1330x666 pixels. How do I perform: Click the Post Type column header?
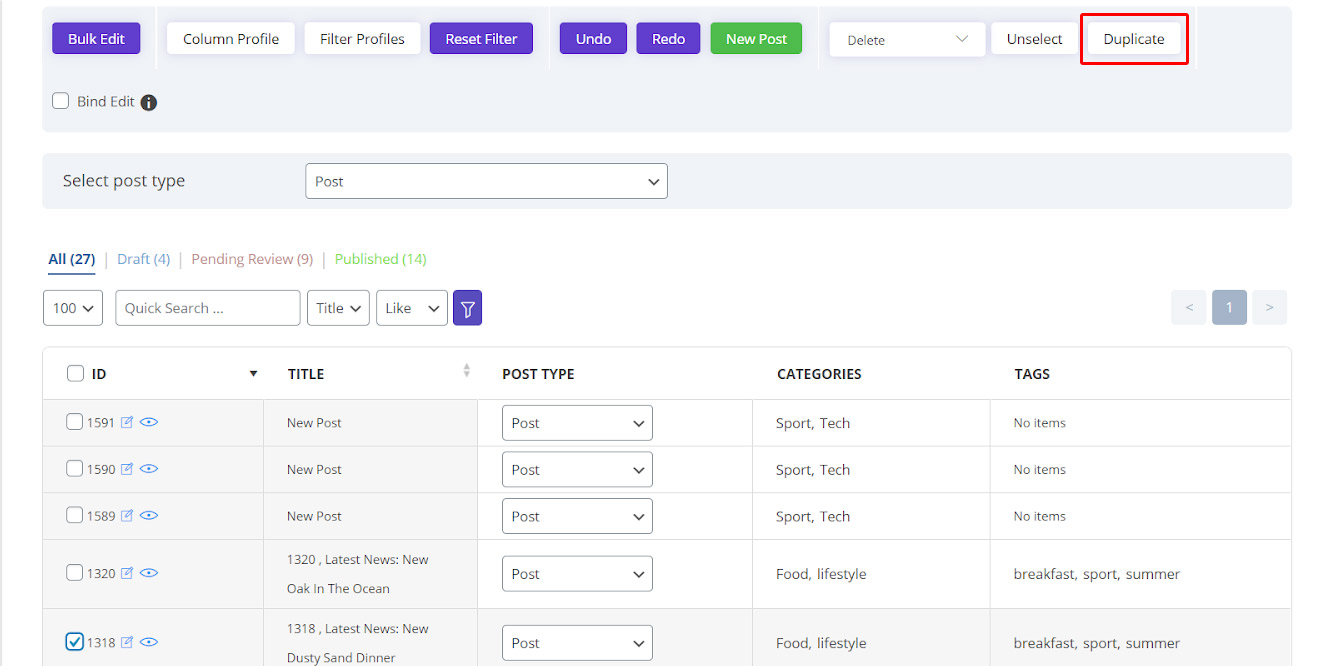538,374
